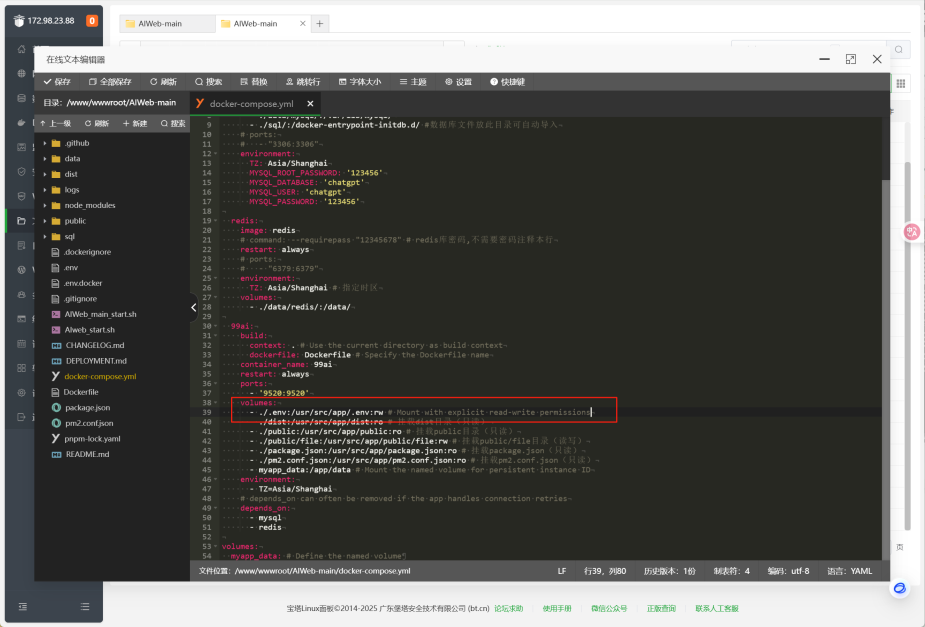Open 正版查询 link
Viewport: 925px width, 627px height.
coord(661,609)
